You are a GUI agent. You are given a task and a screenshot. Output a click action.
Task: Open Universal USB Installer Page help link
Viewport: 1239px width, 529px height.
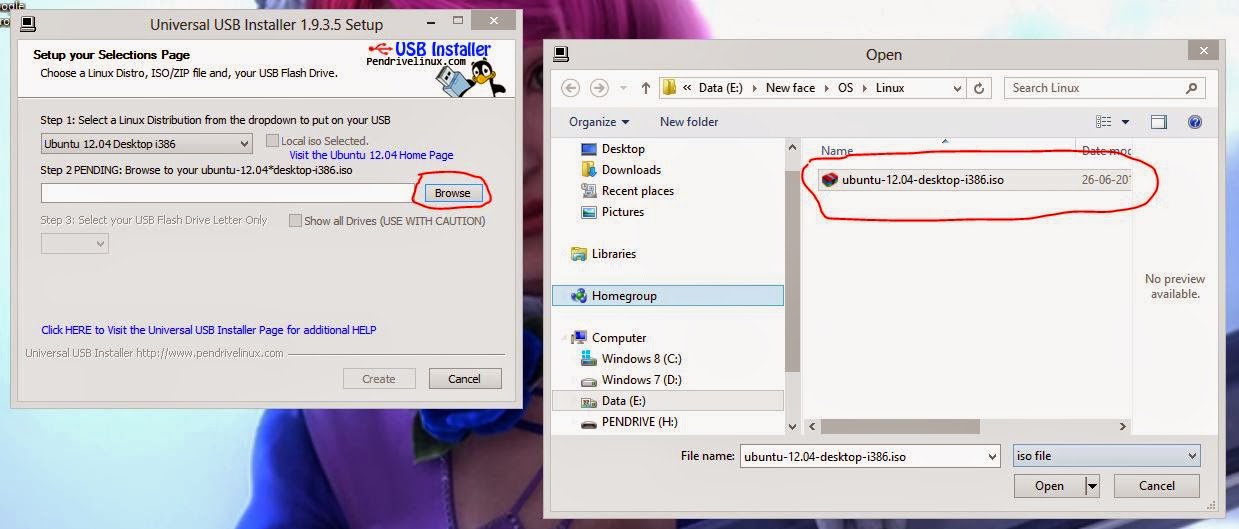pos(209,330)
